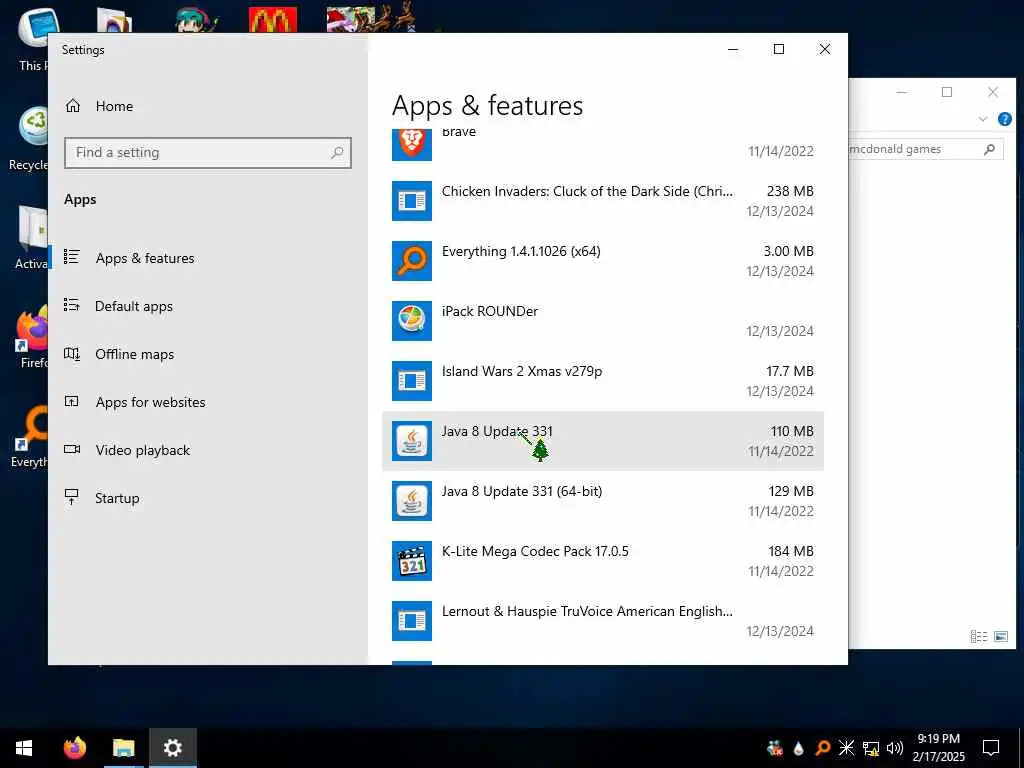Click the volume speaker tray icon

pos(895,748)
